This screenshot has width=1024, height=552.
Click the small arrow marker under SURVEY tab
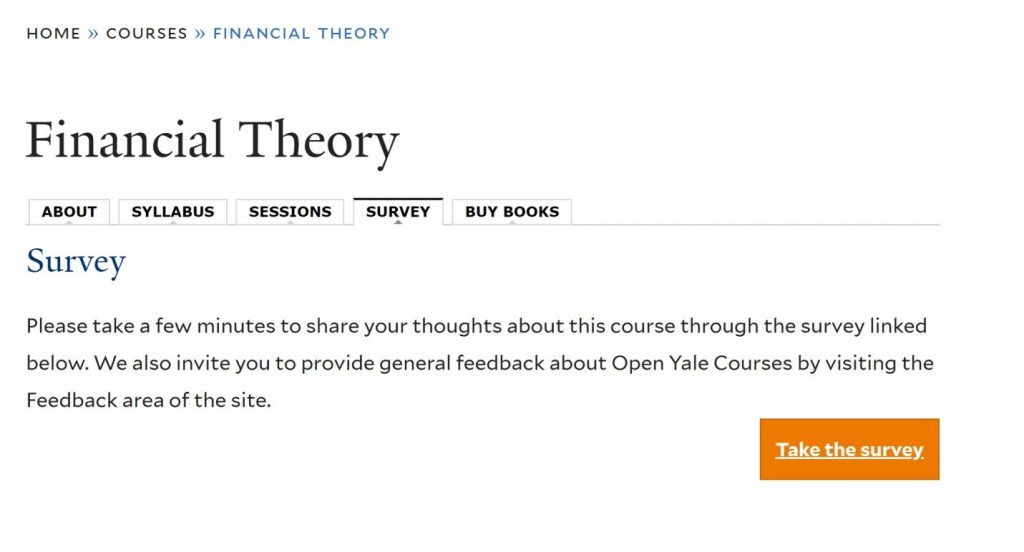click(x=398, y=223)
